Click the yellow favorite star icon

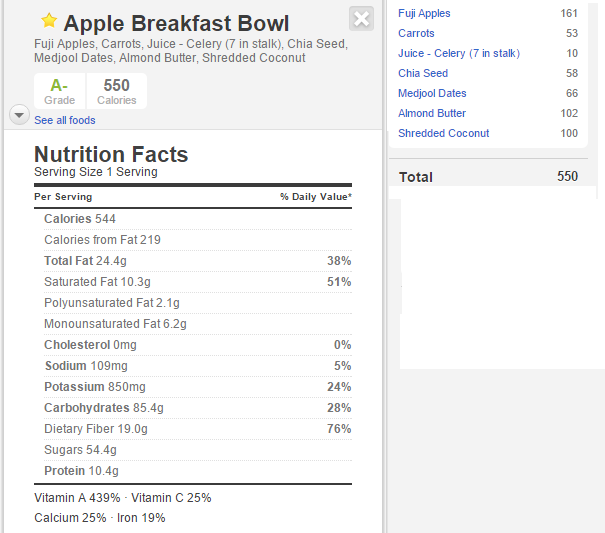click(x=49, y=22)
